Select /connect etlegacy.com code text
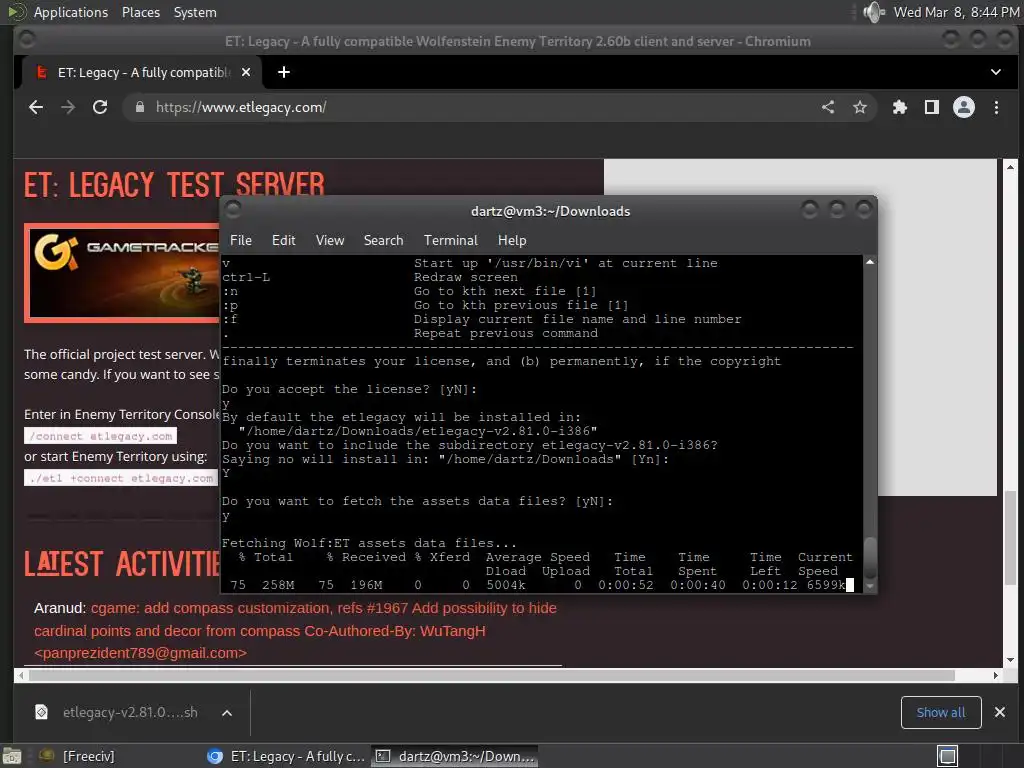The image size is (1024, 768). (x=101, y=436)
